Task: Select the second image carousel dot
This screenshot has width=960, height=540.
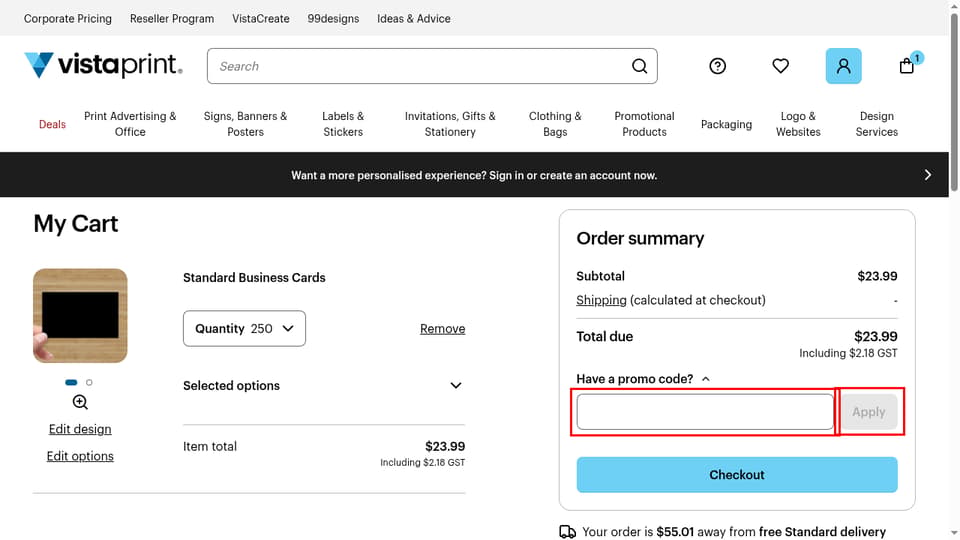Action: tap(89, 382)
